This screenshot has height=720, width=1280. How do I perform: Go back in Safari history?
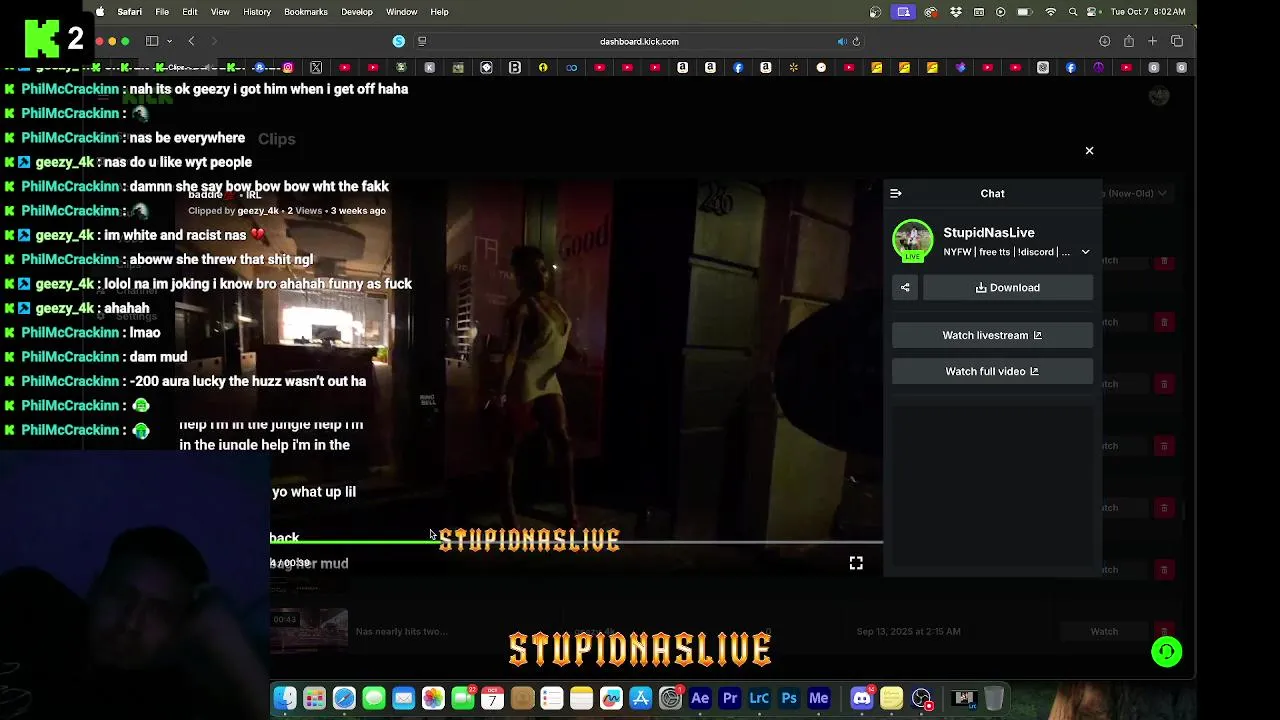tap(191, 42)
